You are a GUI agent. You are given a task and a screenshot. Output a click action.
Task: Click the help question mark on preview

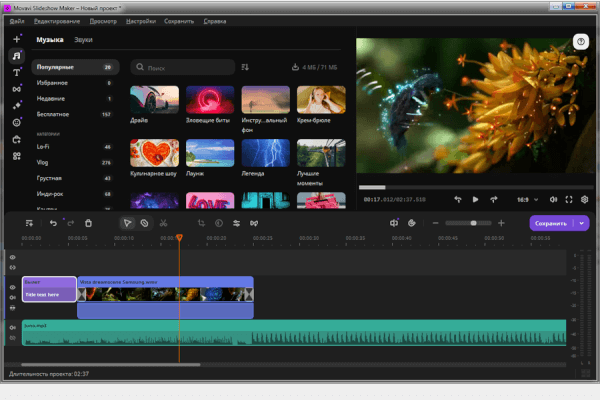pos(580,42)
